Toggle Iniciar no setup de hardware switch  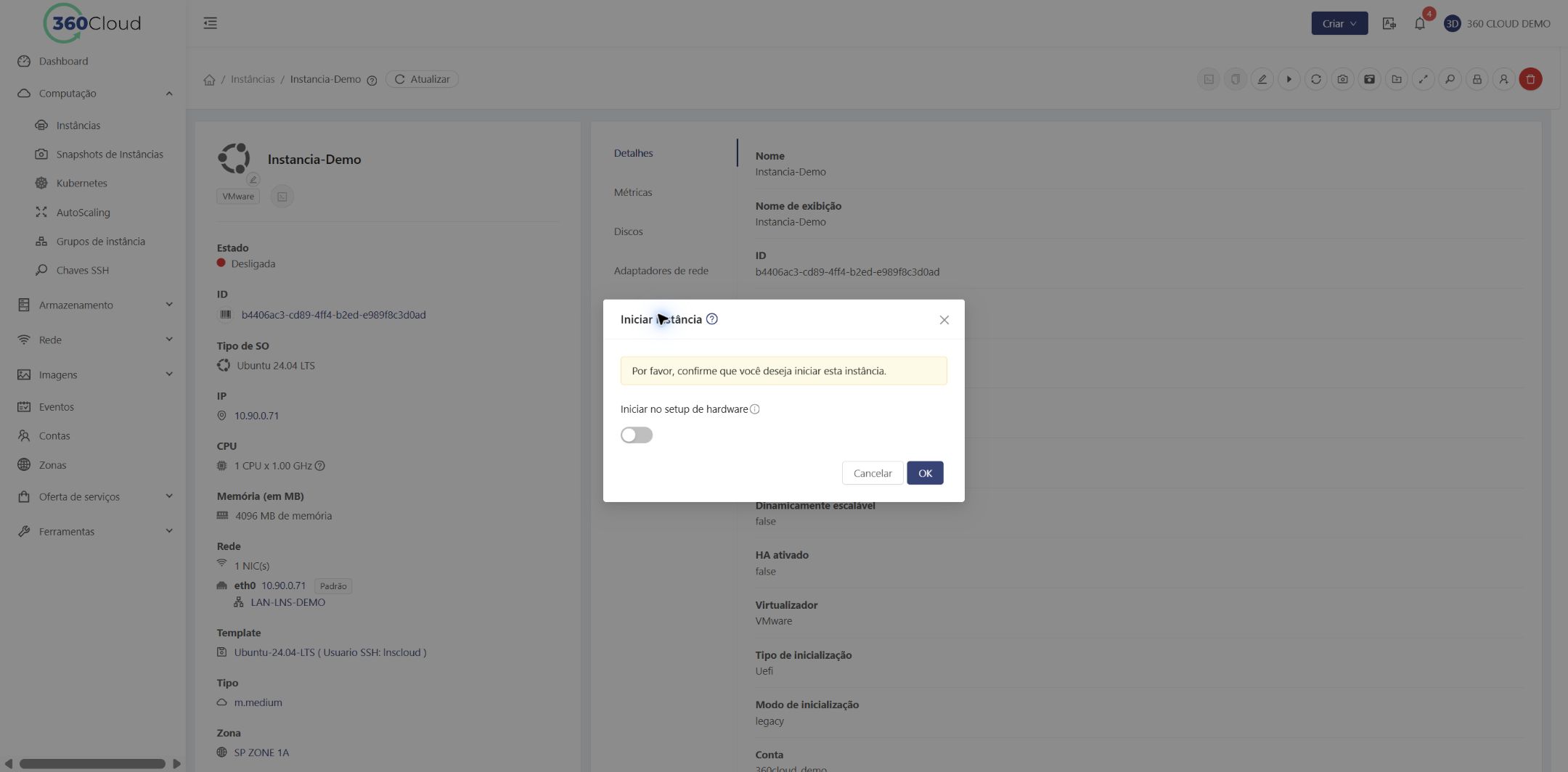(637, 435)
